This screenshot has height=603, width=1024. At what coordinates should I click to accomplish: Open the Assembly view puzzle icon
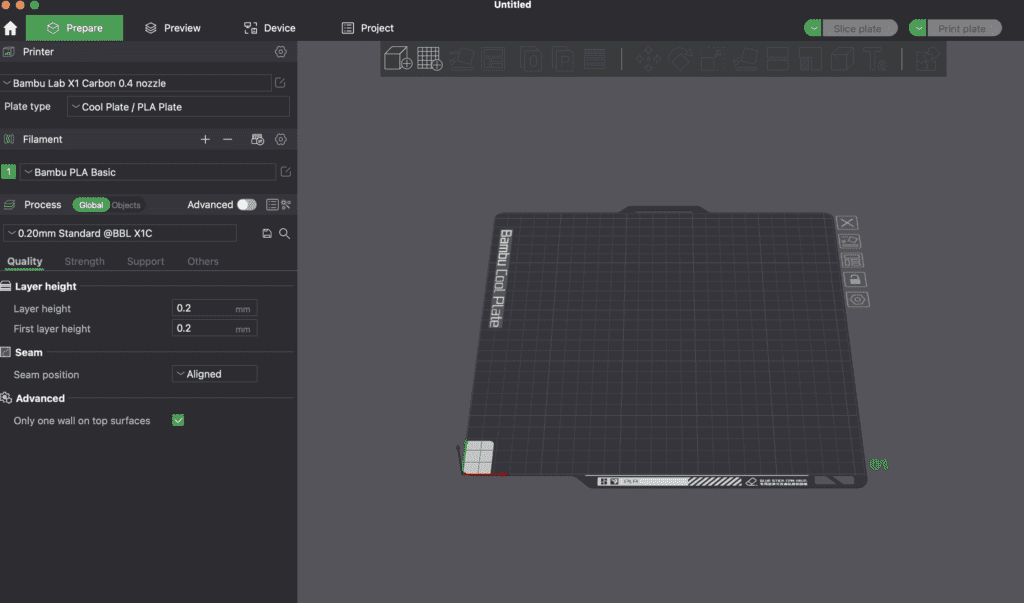(x=927, y=59)
